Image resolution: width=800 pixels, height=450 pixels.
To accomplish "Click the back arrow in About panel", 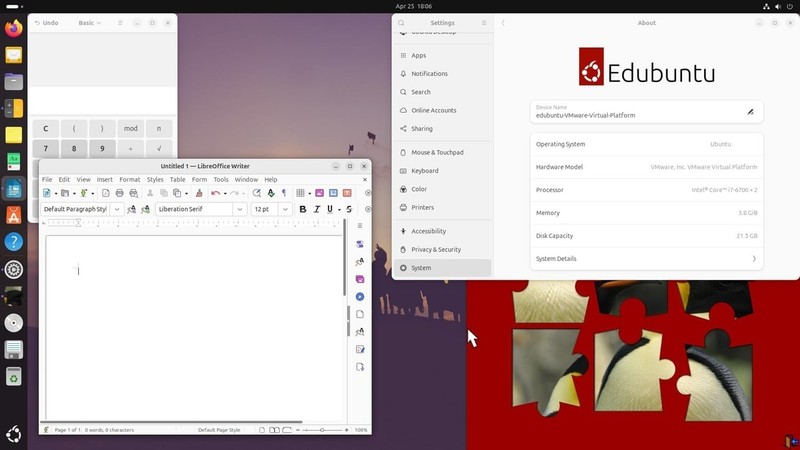I will tap(503, 23).
